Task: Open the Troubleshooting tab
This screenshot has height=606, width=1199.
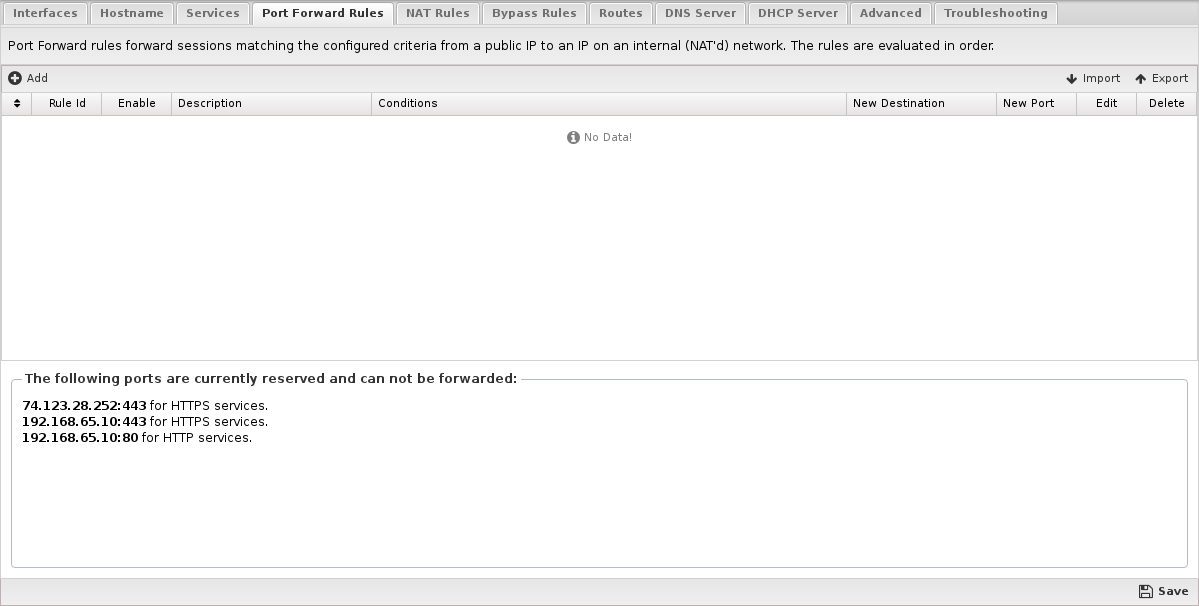Action: (x=996, y=13)
